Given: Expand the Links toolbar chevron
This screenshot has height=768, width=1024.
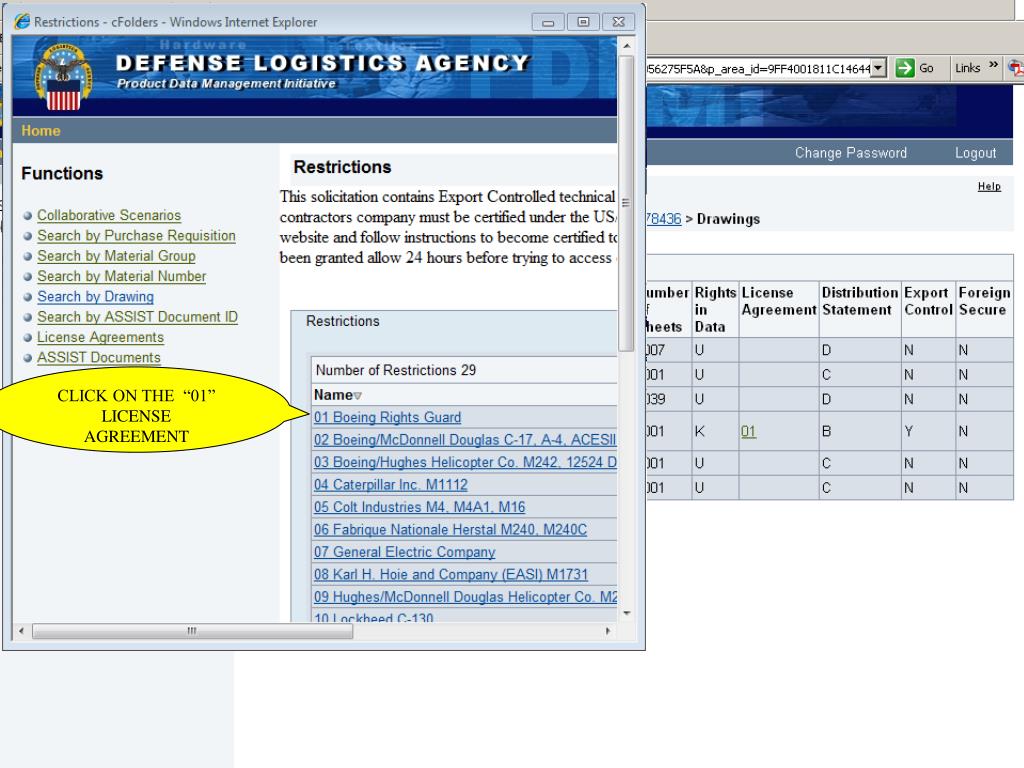Looking at the screenshot, I should (x=993, y=65).
